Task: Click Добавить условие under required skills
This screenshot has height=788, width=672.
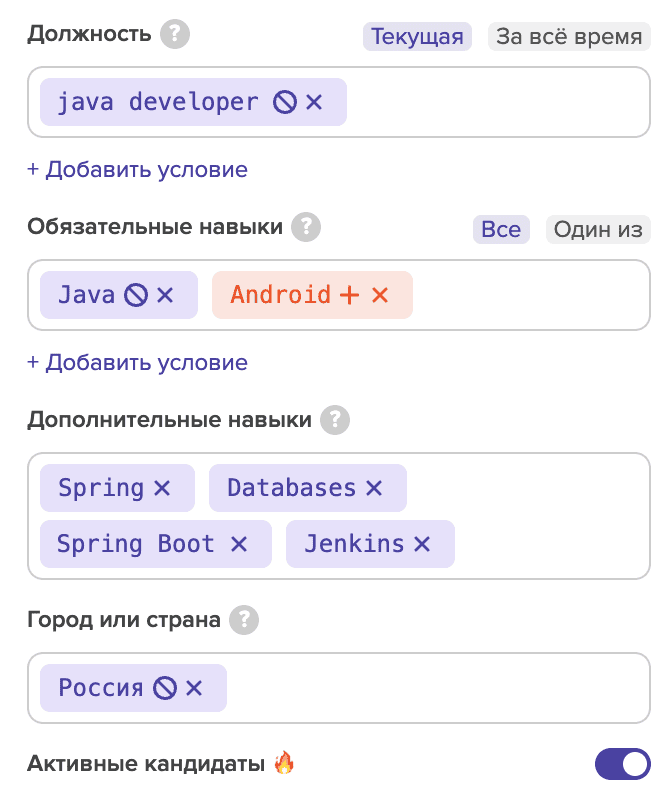Action: click(x=137, y=362)
